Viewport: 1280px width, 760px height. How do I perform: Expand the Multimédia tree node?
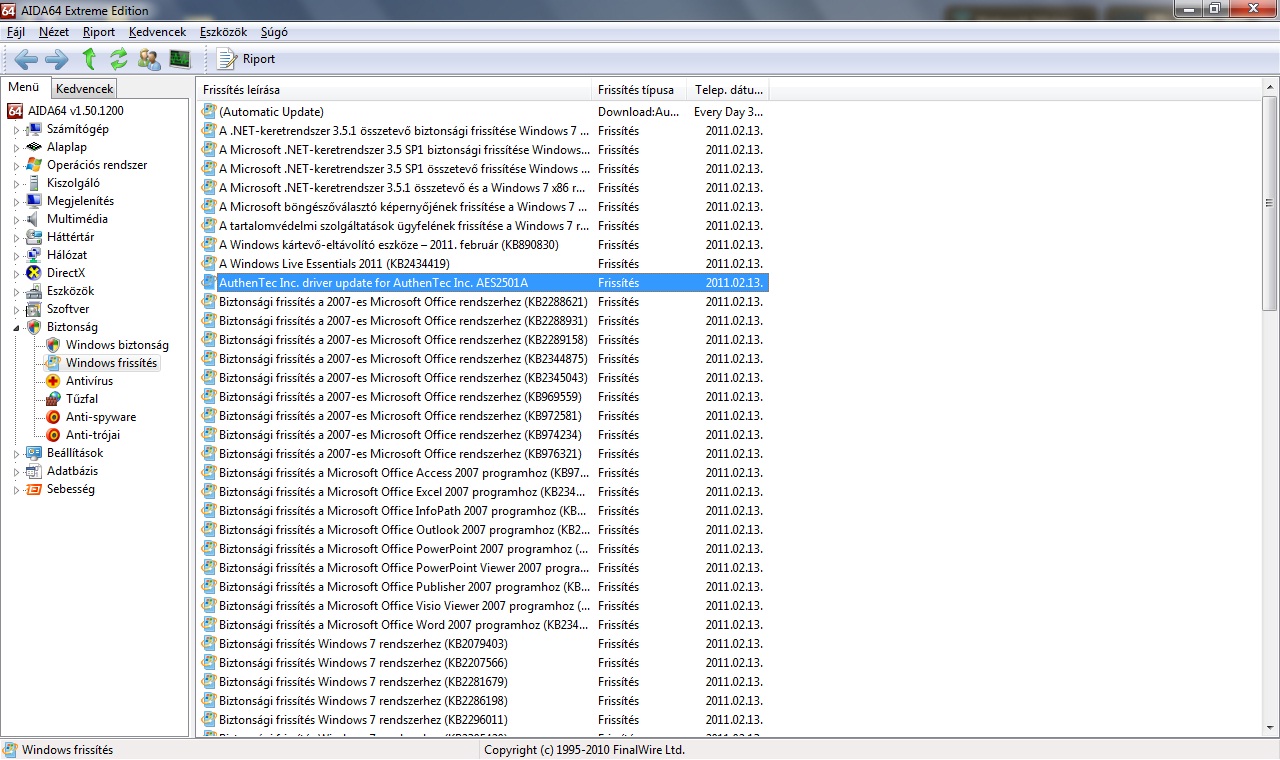[16, 220]
